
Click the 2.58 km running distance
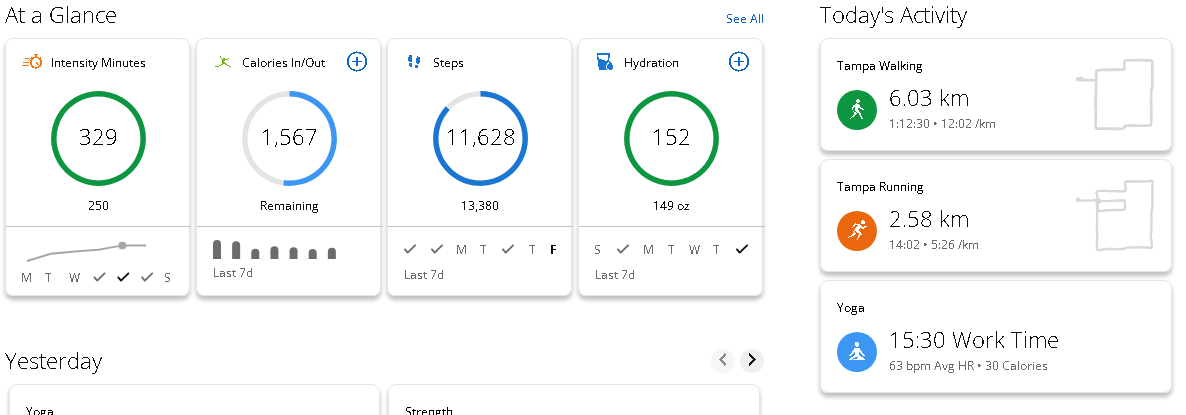click(x=929, y=219)
